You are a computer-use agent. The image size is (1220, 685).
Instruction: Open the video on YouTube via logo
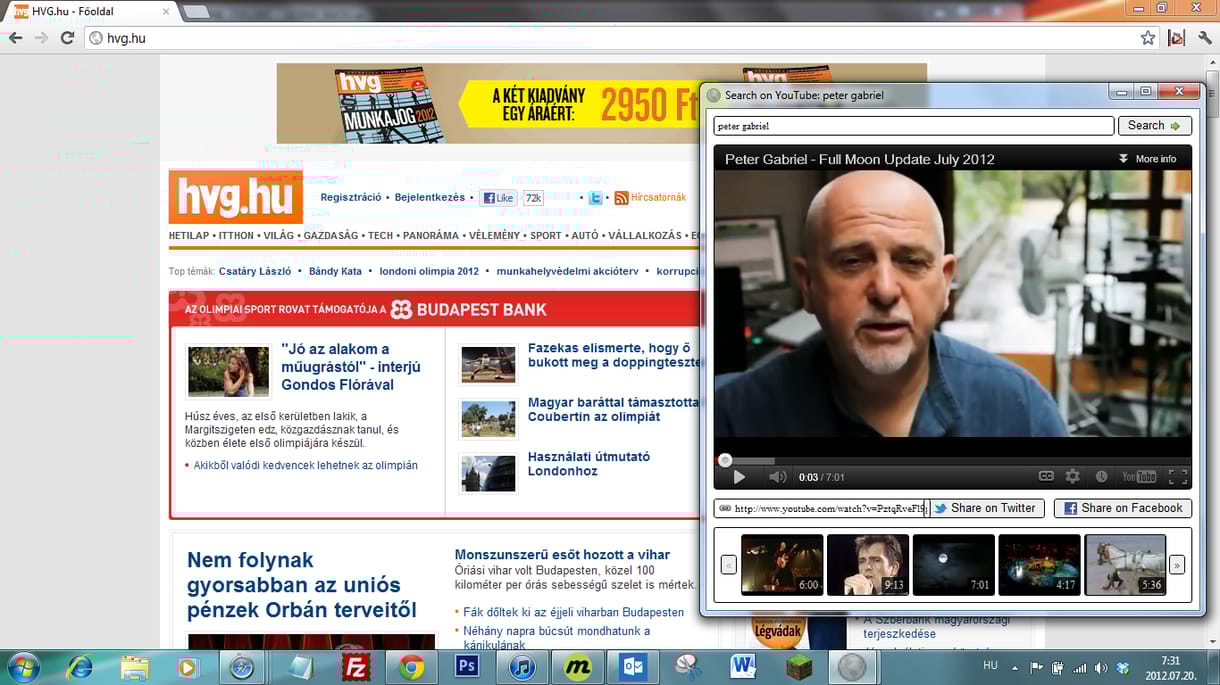pos(1139,477)
